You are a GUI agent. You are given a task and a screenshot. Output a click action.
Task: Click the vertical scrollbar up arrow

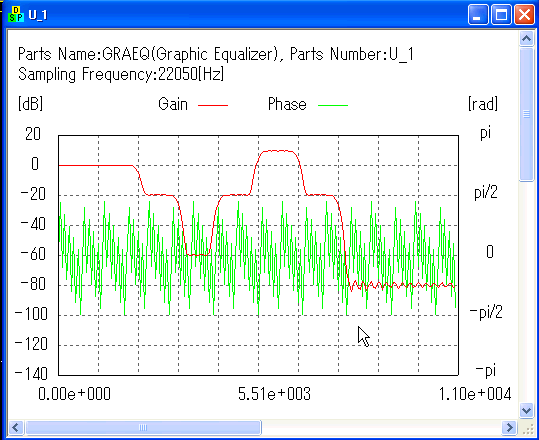coord(526,38)
